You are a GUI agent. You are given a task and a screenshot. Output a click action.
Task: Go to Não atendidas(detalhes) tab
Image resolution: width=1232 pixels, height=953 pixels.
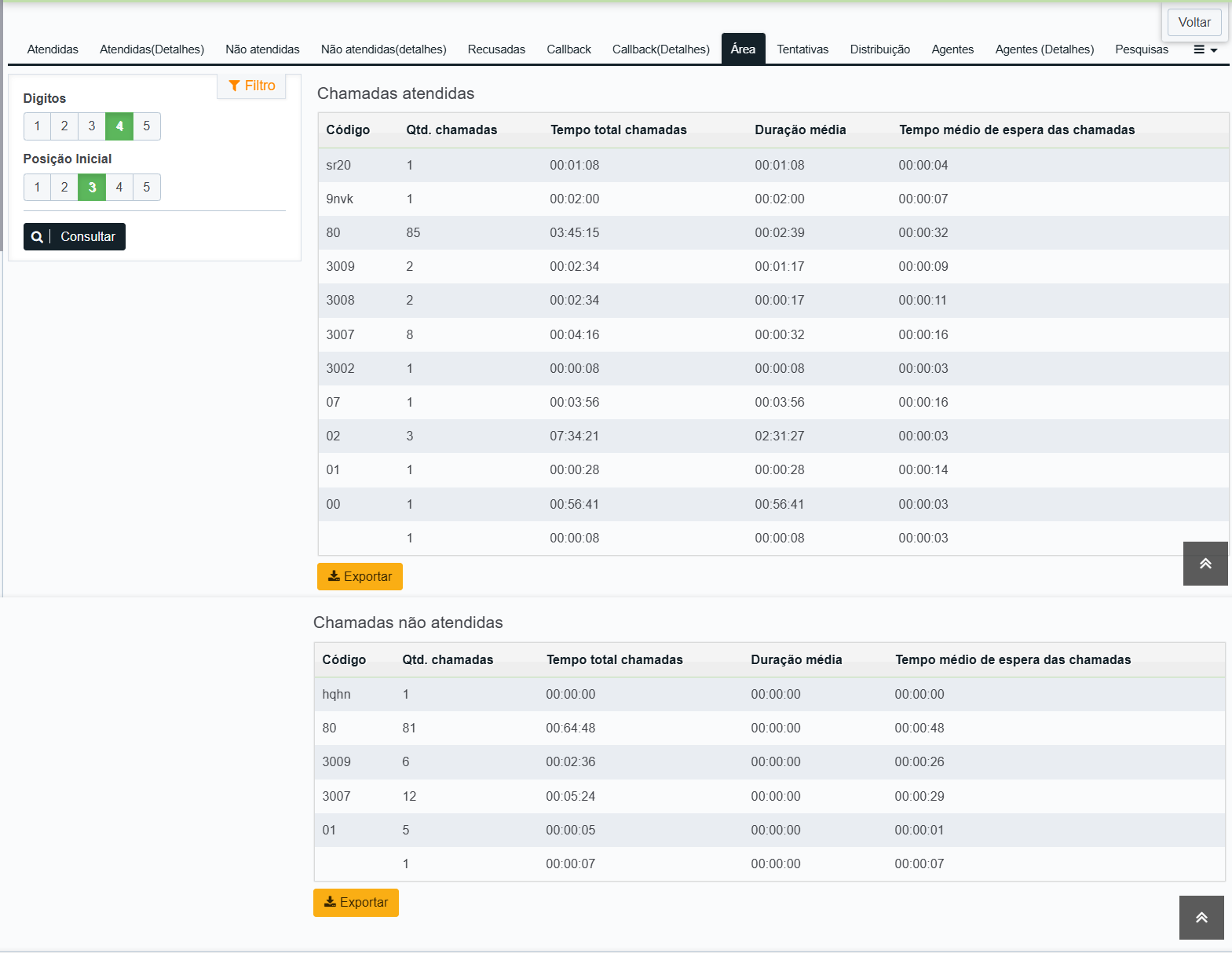point(384,49)
